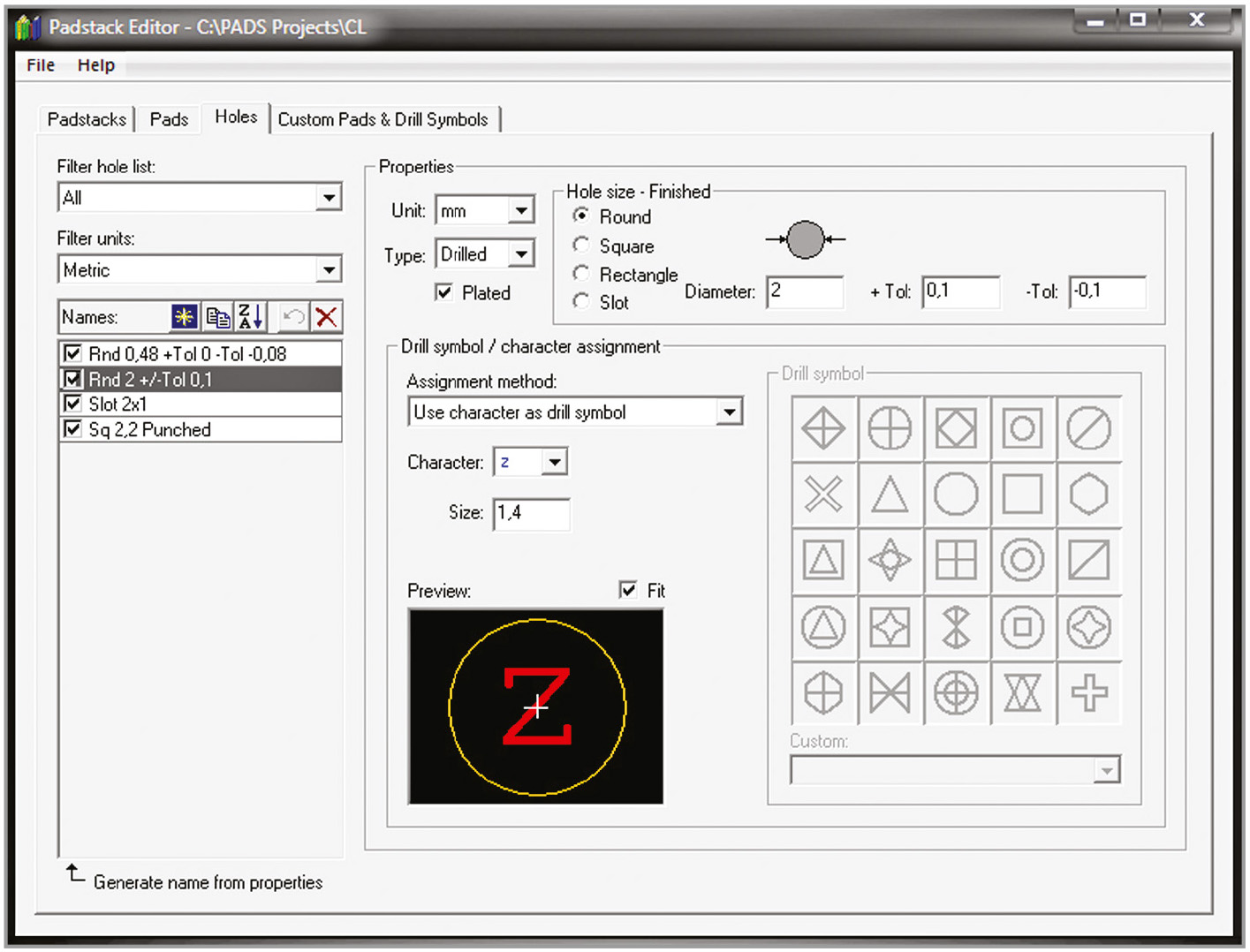Select the Slot hole shape option
The image size is (1250, 952).
[x=581, y=302]
